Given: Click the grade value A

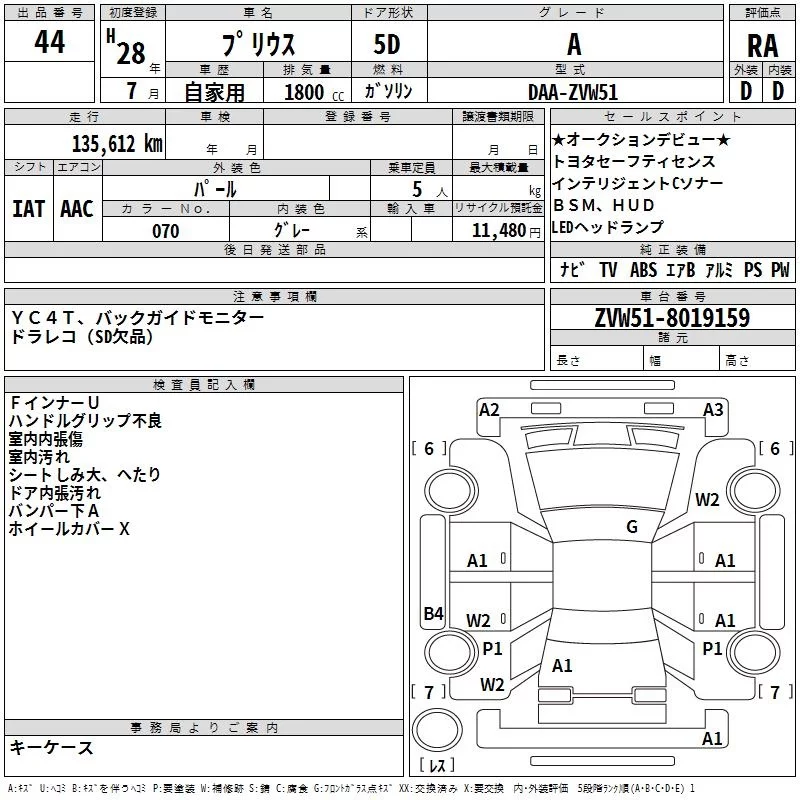Looking at the screenshot, I should click(574, 44).
